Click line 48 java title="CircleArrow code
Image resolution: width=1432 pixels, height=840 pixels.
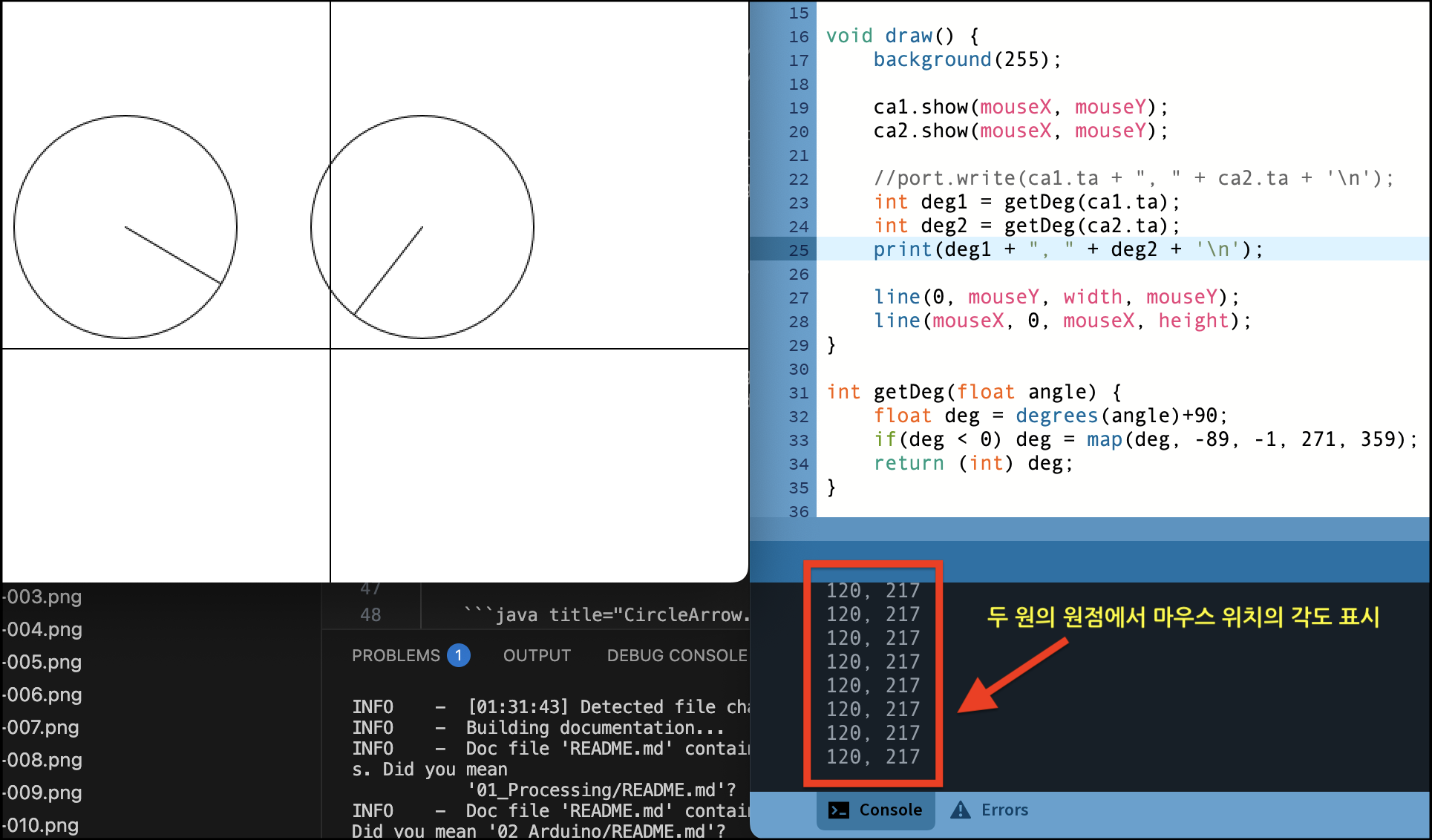(607, 614)
